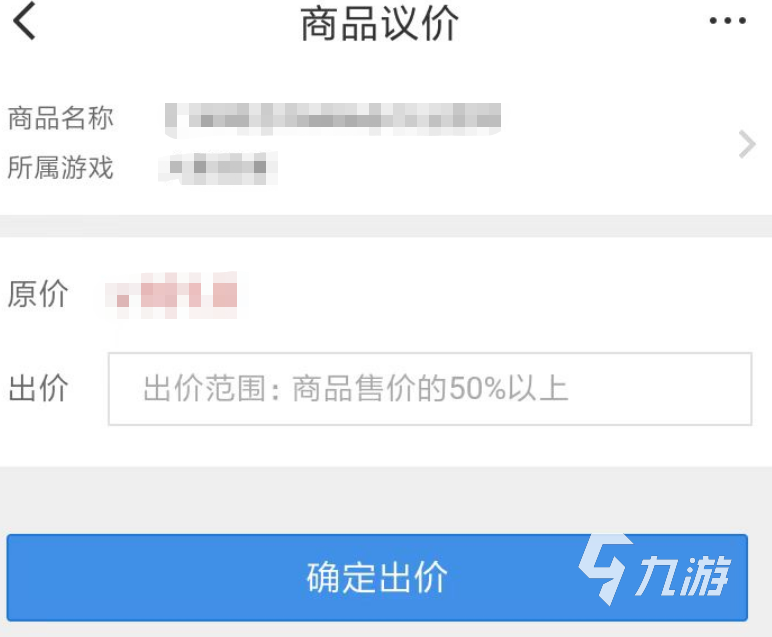Tap the 原价 label

38,294
